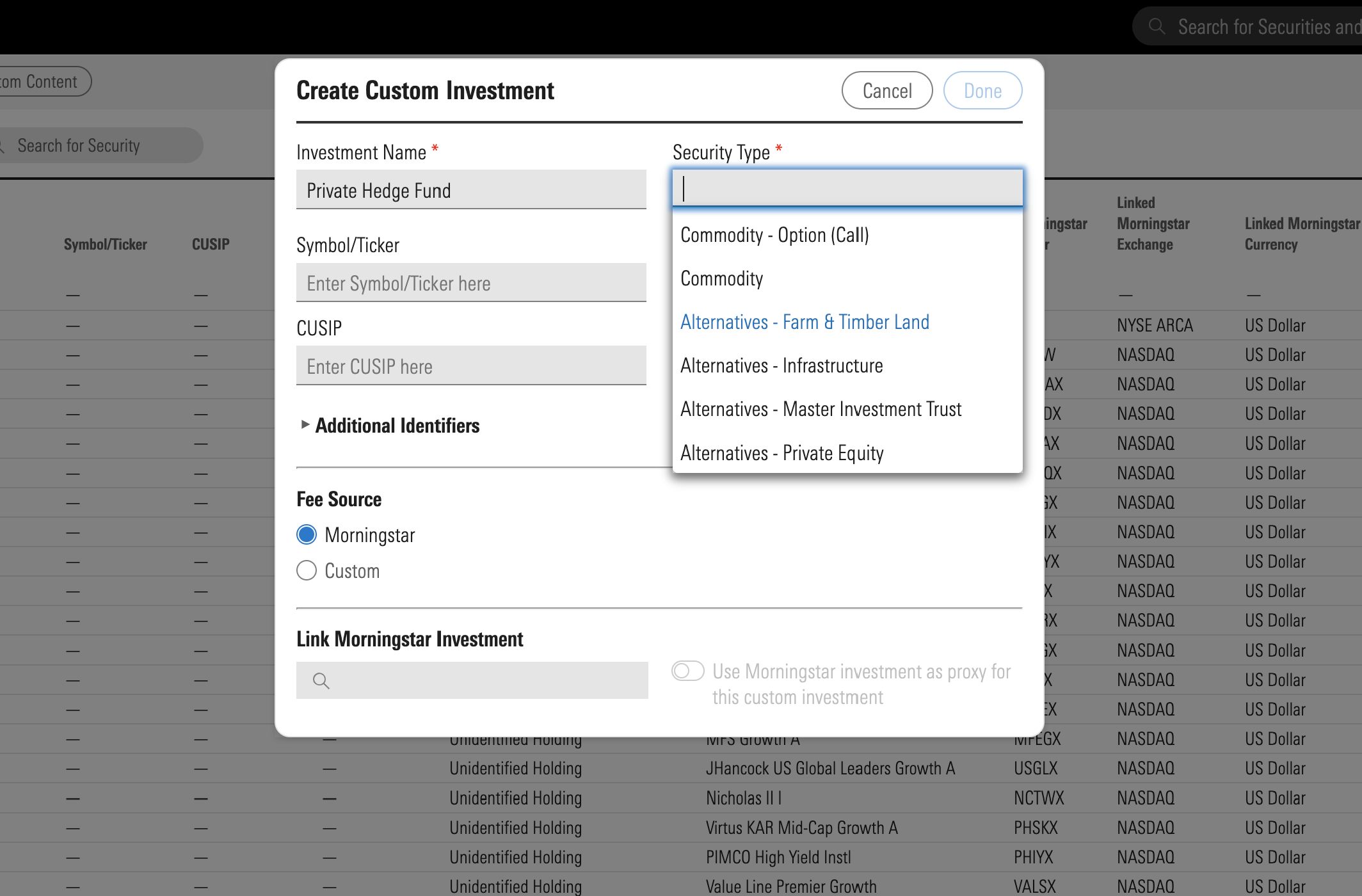Click the search icon in Link Morningstar Investment field
The width and height of the screenshot is (1362, 896).
[321, 681]
